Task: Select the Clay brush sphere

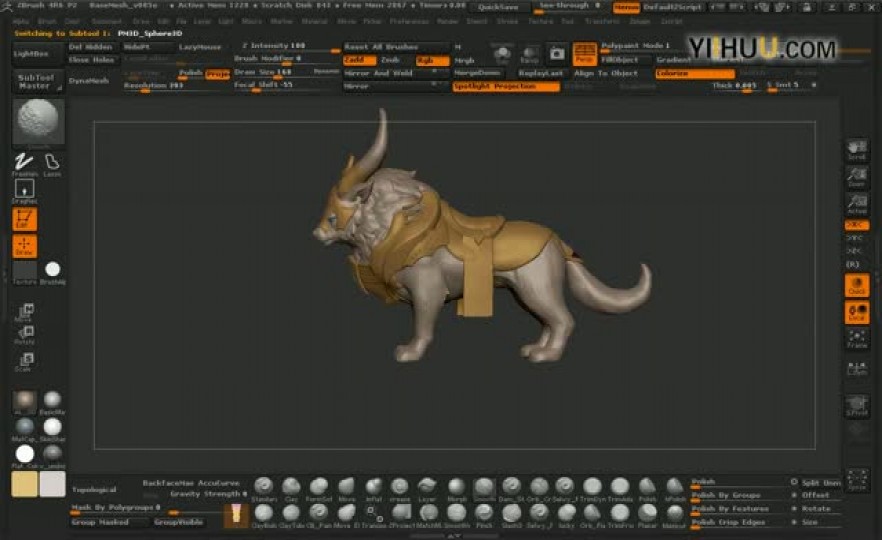Action: coord(291,488)
